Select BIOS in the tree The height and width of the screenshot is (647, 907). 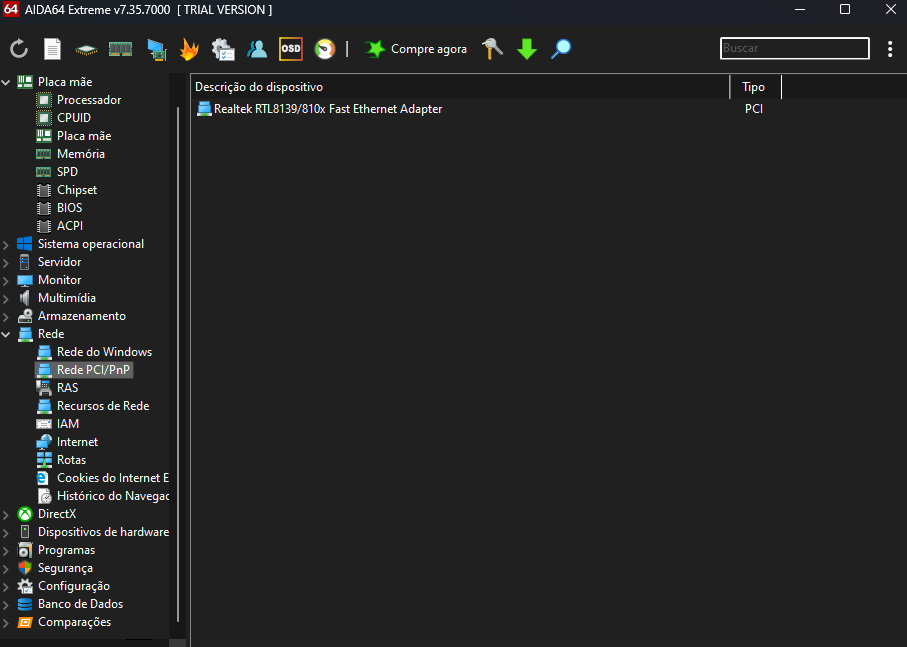pyautogui.click(x=69, y=208)
